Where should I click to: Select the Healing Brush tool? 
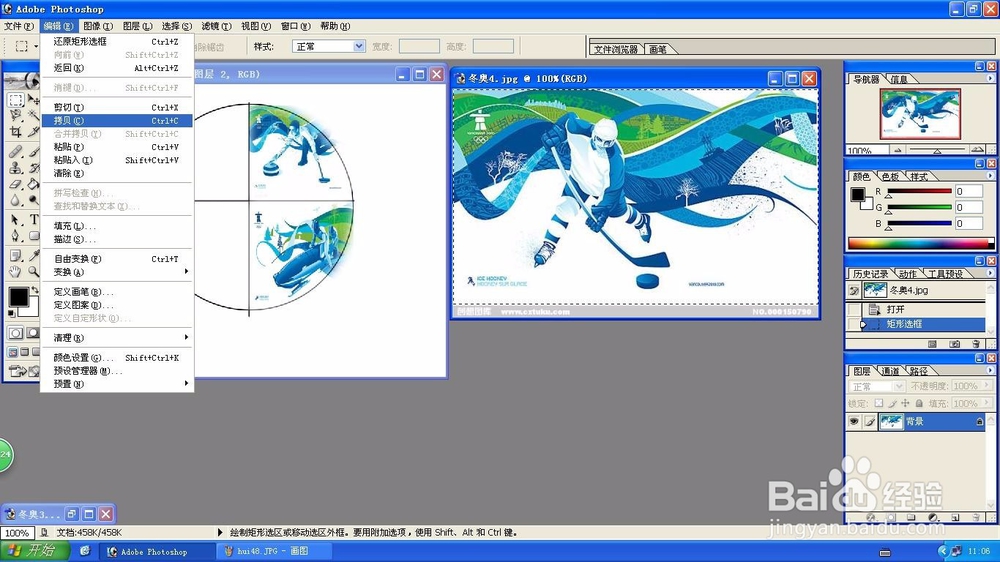16,152
